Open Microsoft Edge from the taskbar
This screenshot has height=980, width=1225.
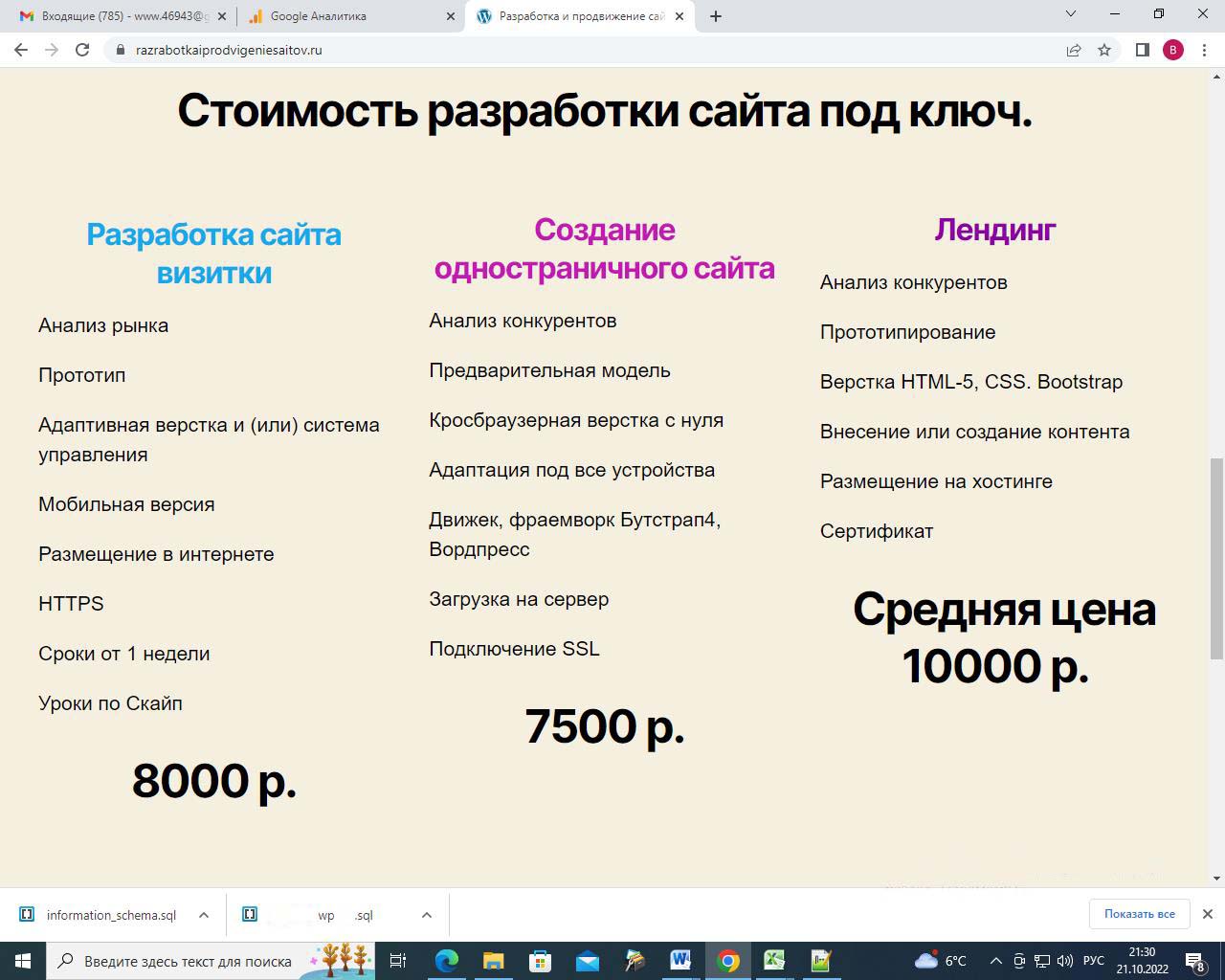pyautogui.click(x=446, y=960)
